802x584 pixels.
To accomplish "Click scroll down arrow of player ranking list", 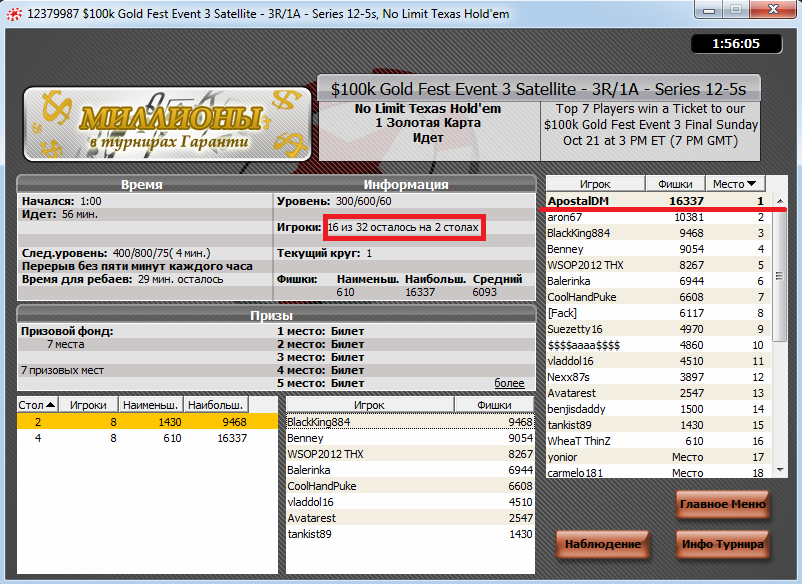I will pyautogui.click(x=780, y=469).
